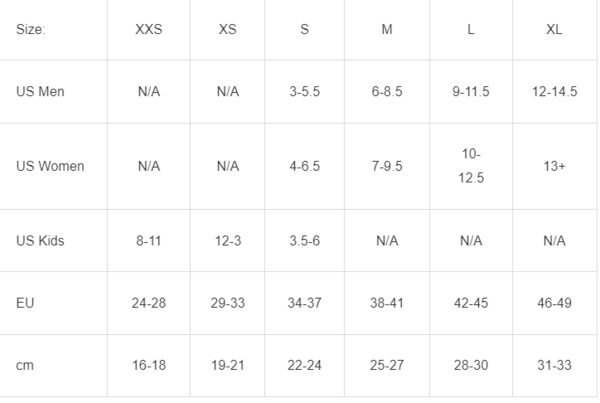Click the 16-18 cm cell
Image resolution: width=600 pixels, height=403 pixels.
click(148, 366)
